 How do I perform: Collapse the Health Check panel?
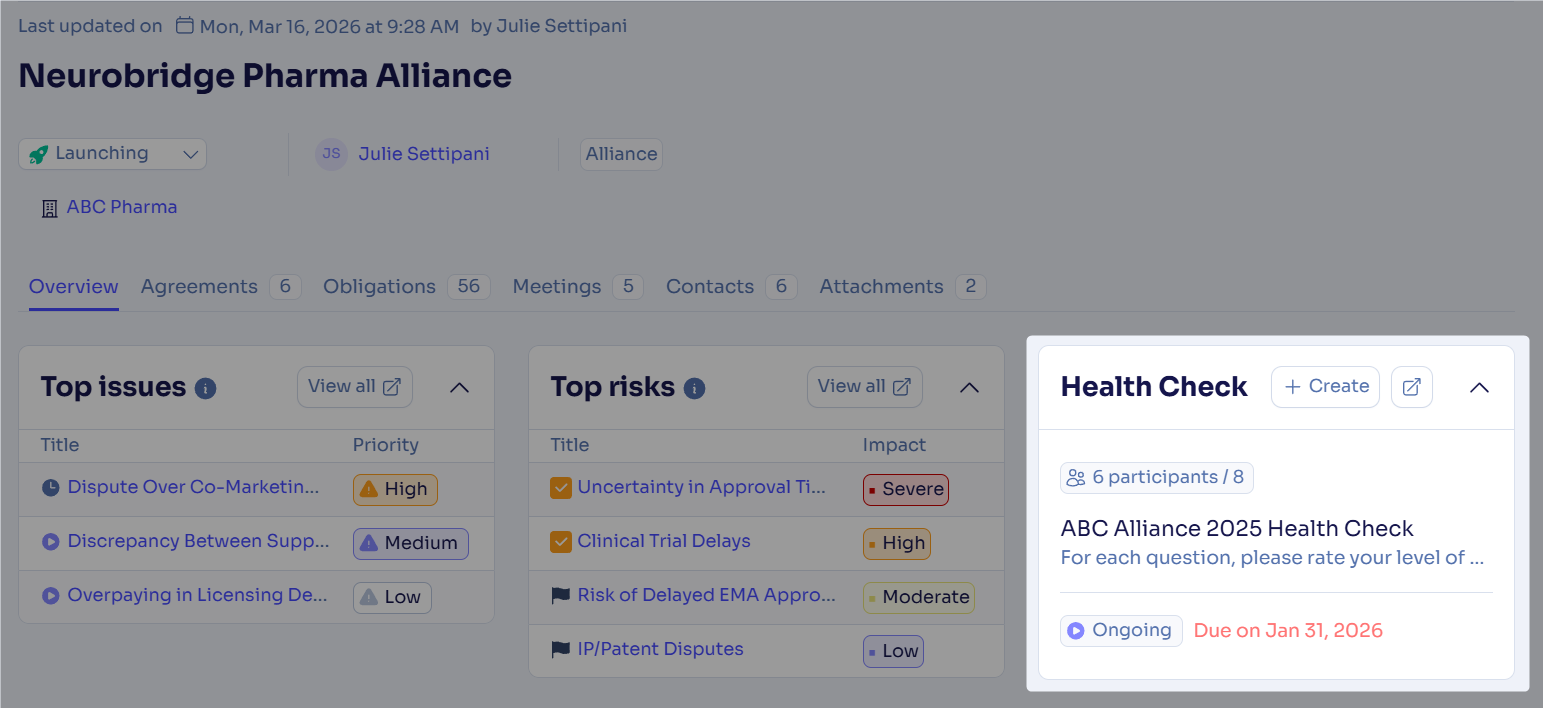coord(1479,387)
